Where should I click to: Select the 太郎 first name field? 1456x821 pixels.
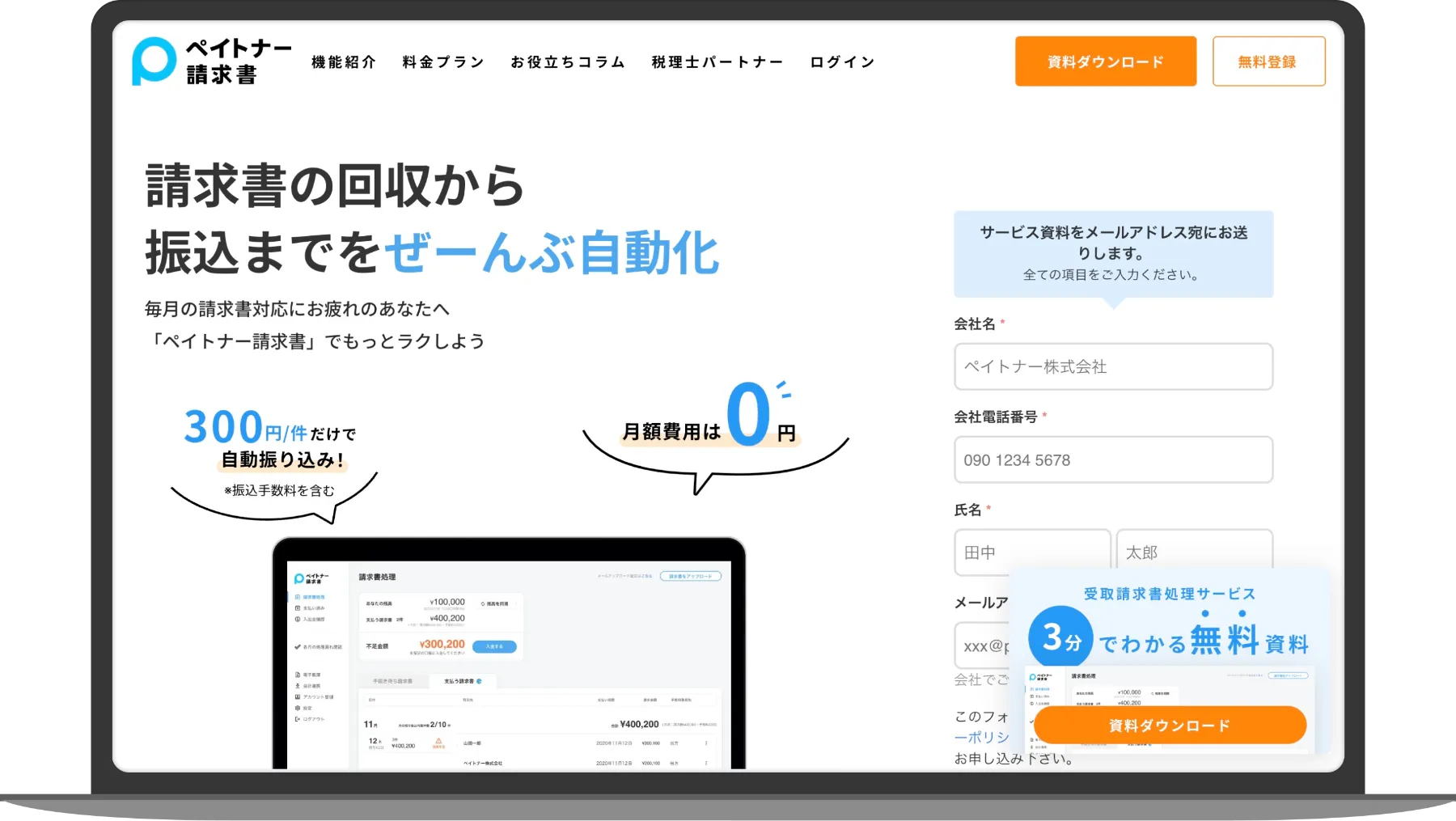(1194, 550)
